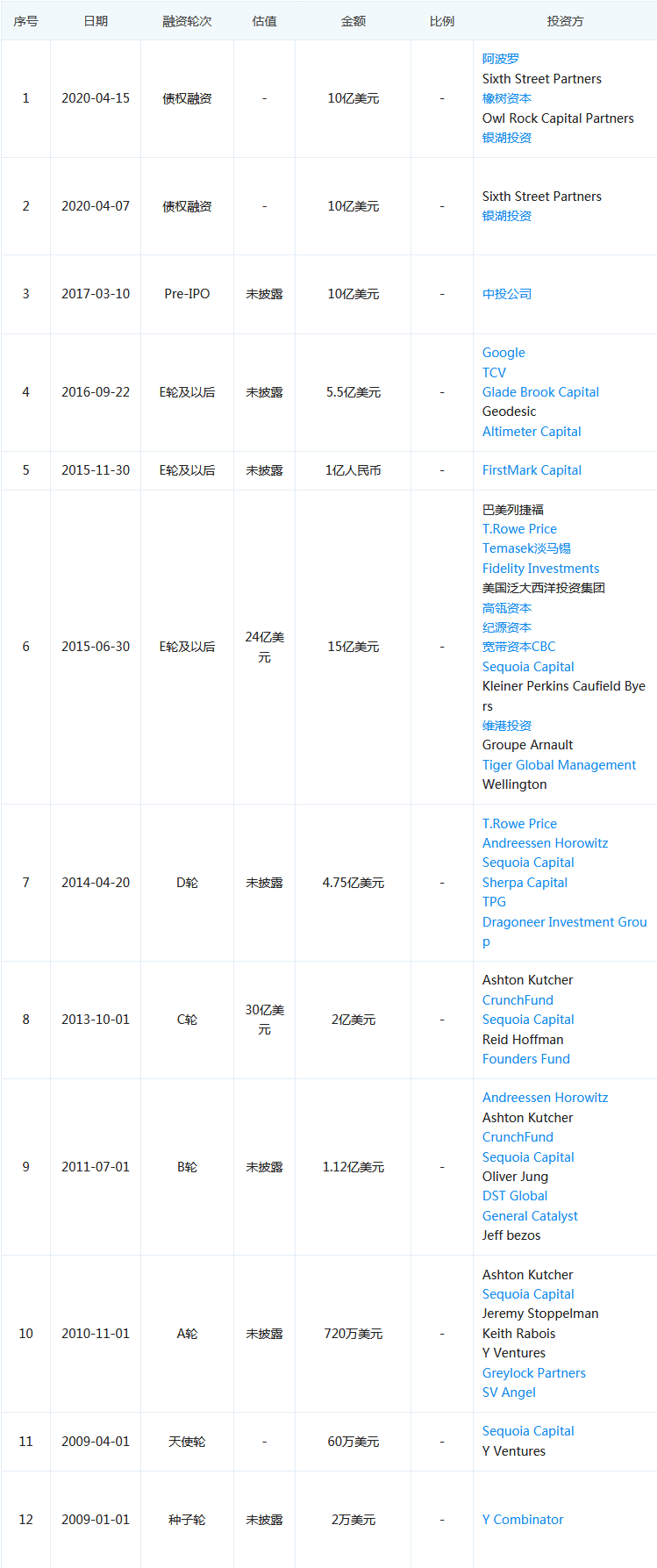Viewport: 657px width, 1568px height.
Task: Open Tiger Global Management link
Action: (559, 765)
